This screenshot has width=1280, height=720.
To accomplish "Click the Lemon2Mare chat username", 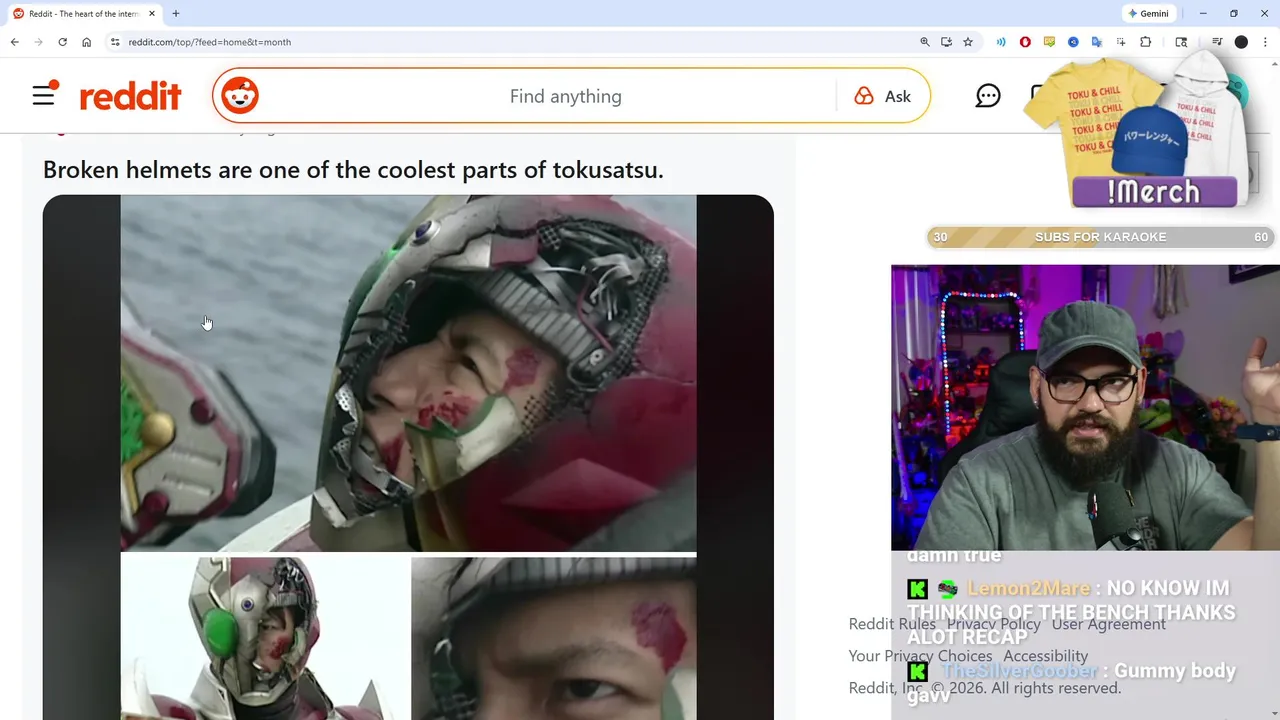I will pos(1029,588).
